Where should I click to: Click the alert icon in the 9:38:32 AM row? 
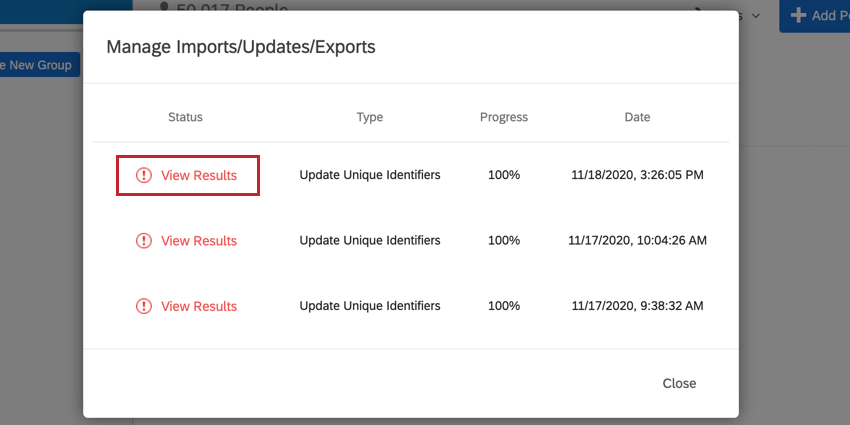[x=144, y=307]
